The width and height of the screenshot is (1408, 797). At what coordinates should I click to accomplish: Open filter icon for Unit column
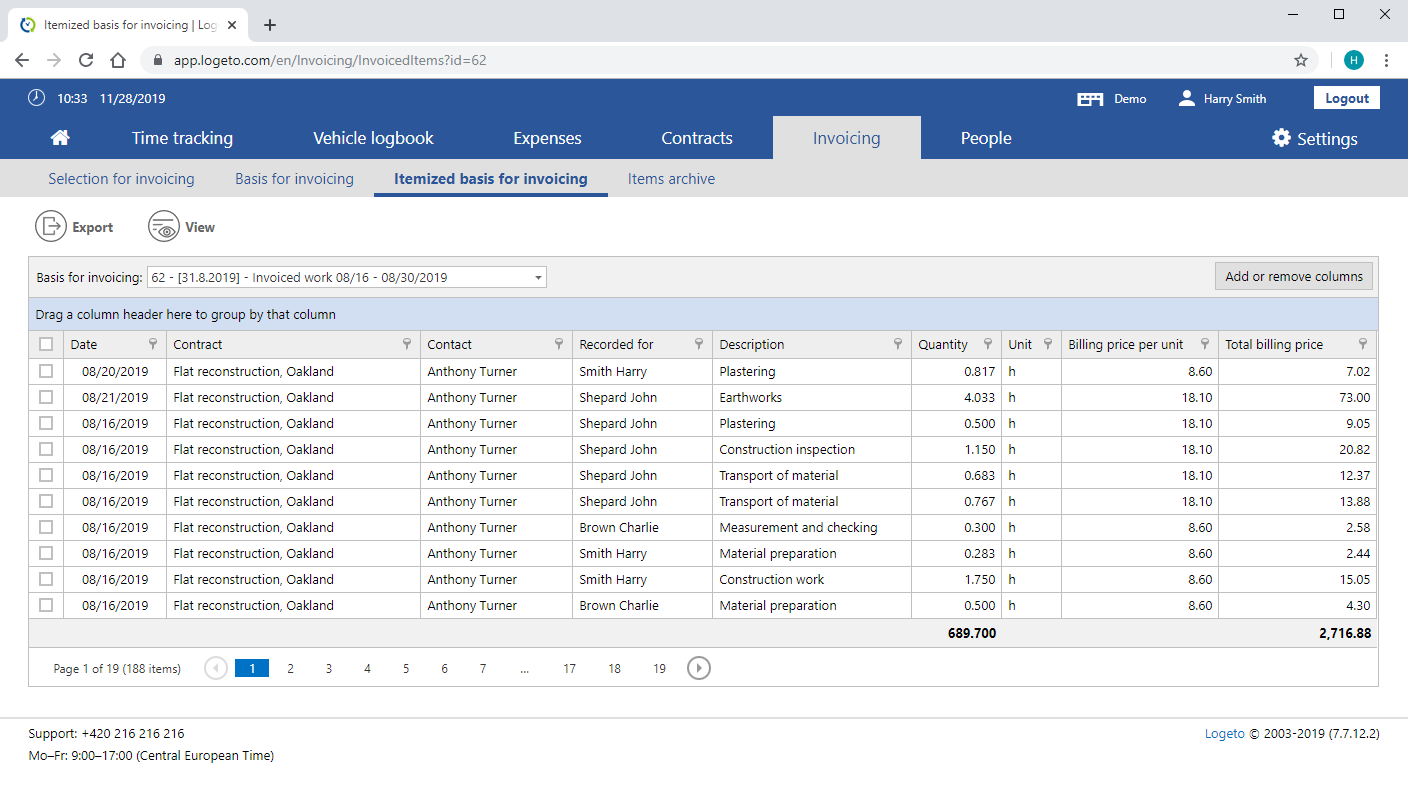click(1048, 344)
